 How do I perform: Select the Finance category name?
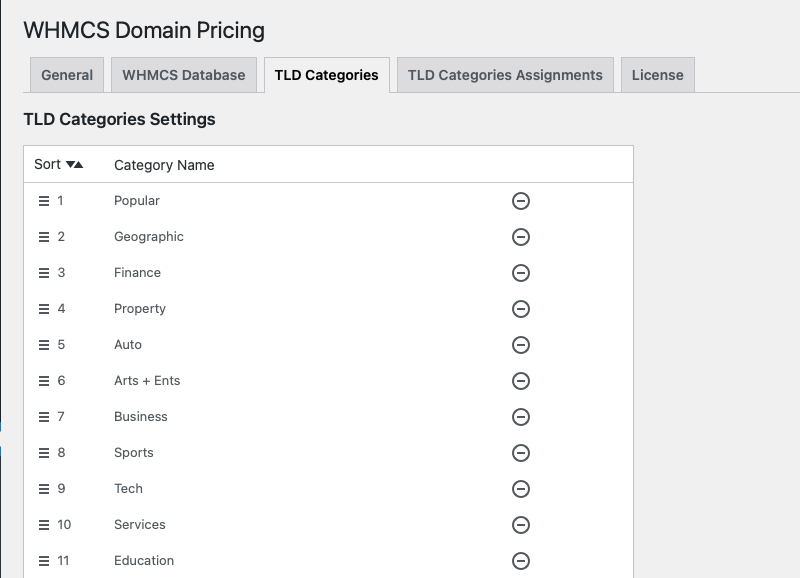tap(137, 273)
